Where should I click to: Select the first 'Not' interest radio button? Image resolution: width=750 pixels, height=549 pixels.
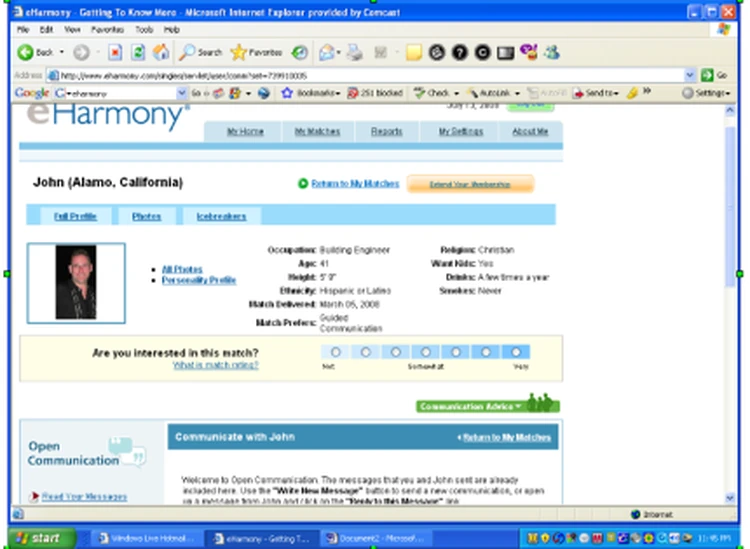(336, 352)
